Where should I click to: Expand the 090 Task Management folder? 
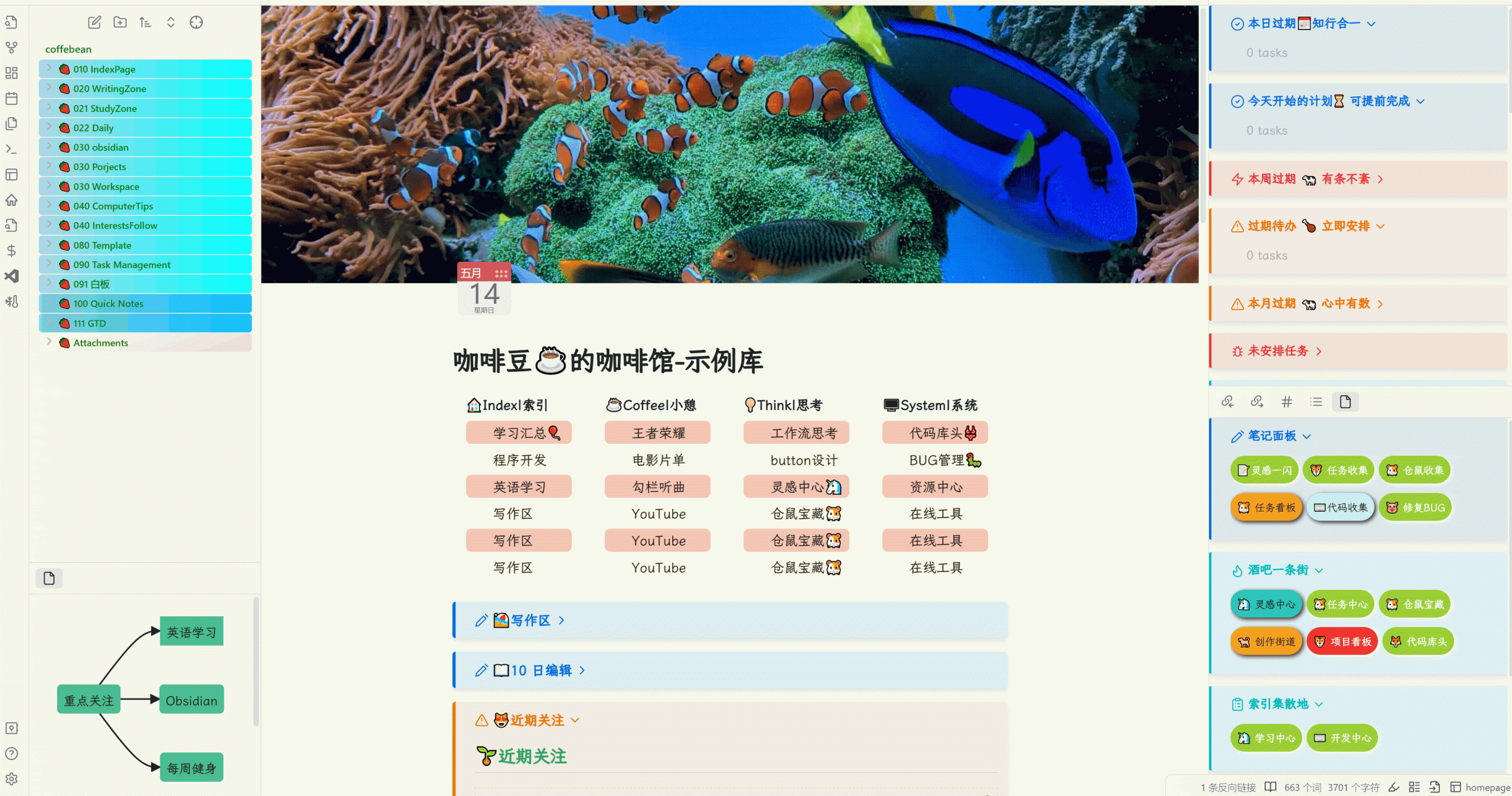49,265
